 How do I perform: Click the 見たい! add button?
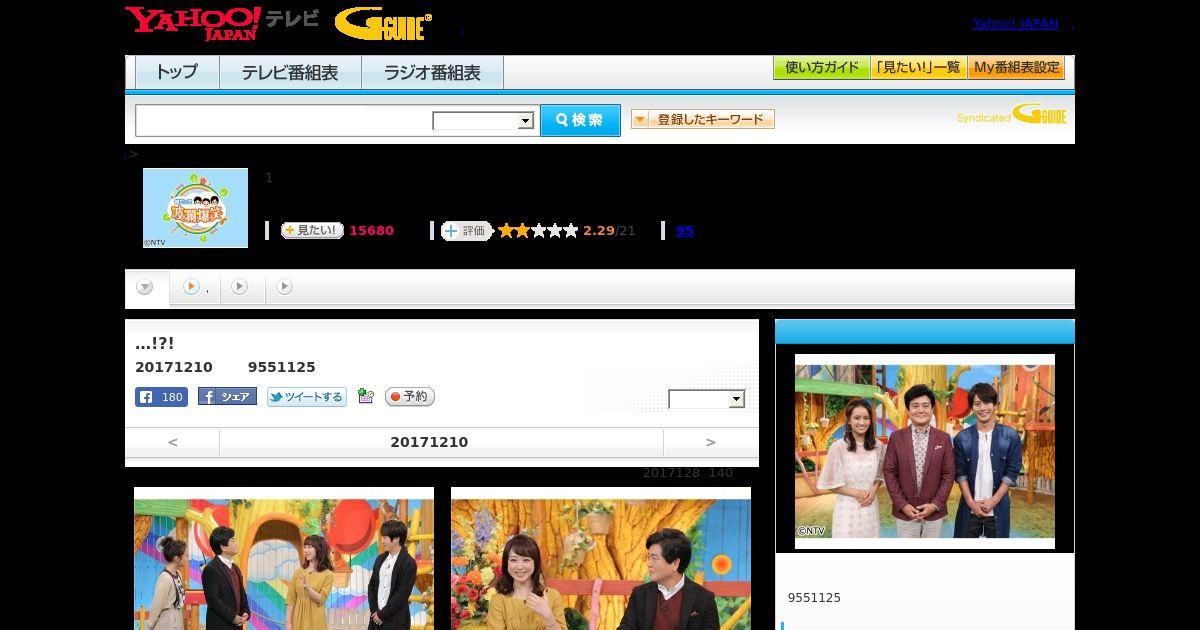[x=312, y=231]
